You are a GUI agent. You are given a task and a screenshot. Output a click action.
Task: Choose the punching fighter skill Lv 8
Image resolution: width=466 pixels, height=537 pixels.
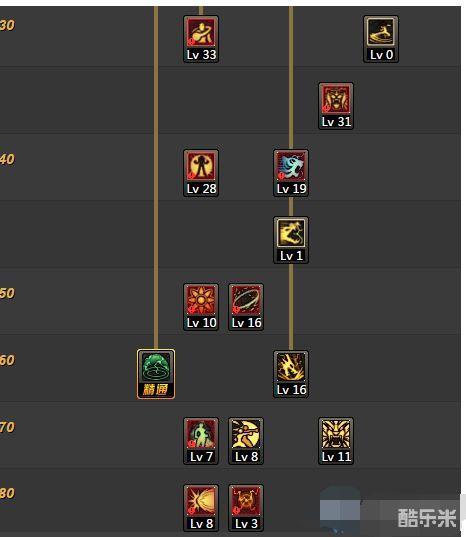coord(246,441)
